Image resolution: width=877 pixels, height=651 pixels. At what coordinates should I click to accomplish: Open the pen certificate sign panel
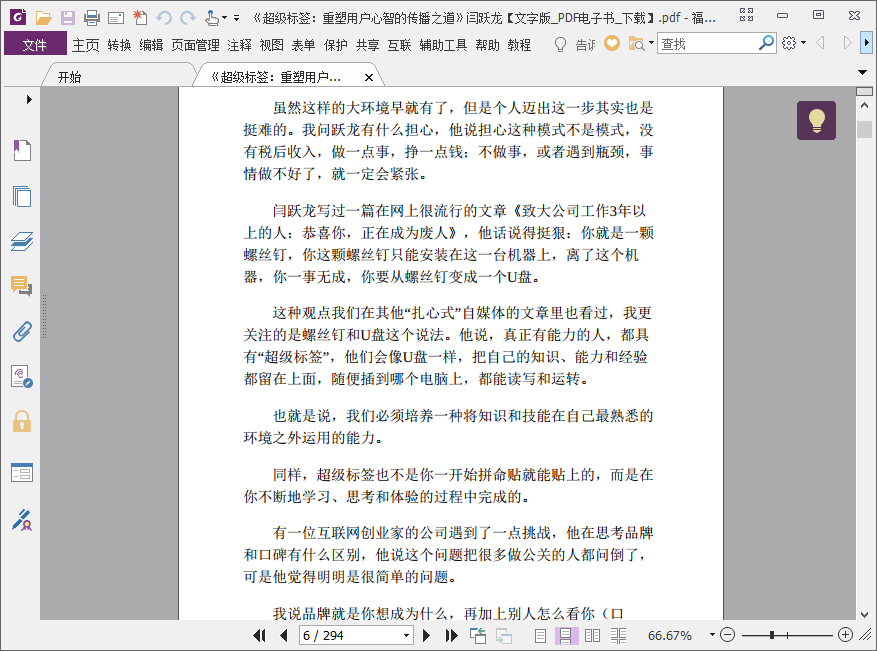click(22, 520)
